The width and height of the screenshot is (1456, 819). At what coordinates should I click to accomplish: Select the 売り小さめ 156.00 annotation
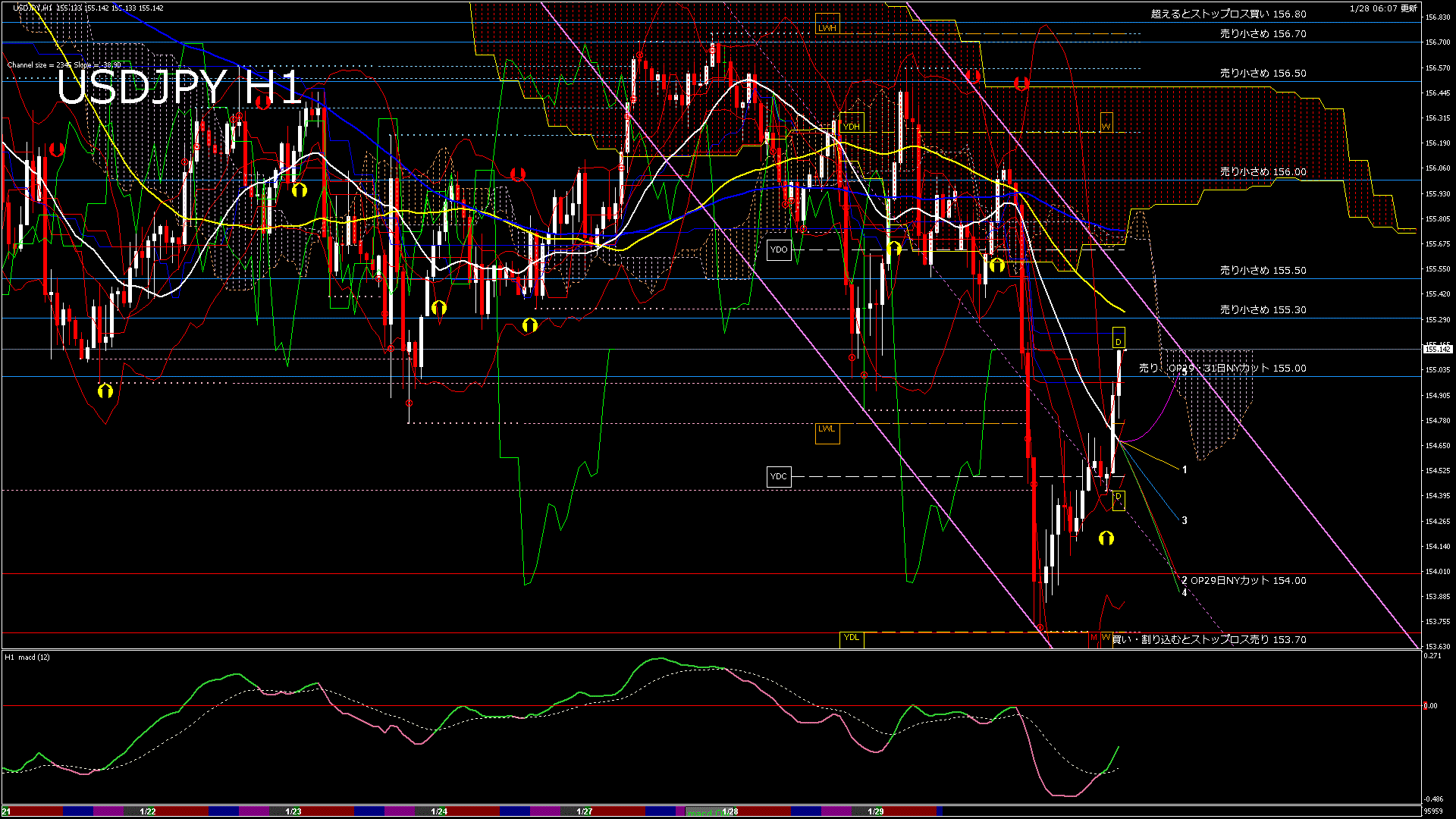point(1263,171)
